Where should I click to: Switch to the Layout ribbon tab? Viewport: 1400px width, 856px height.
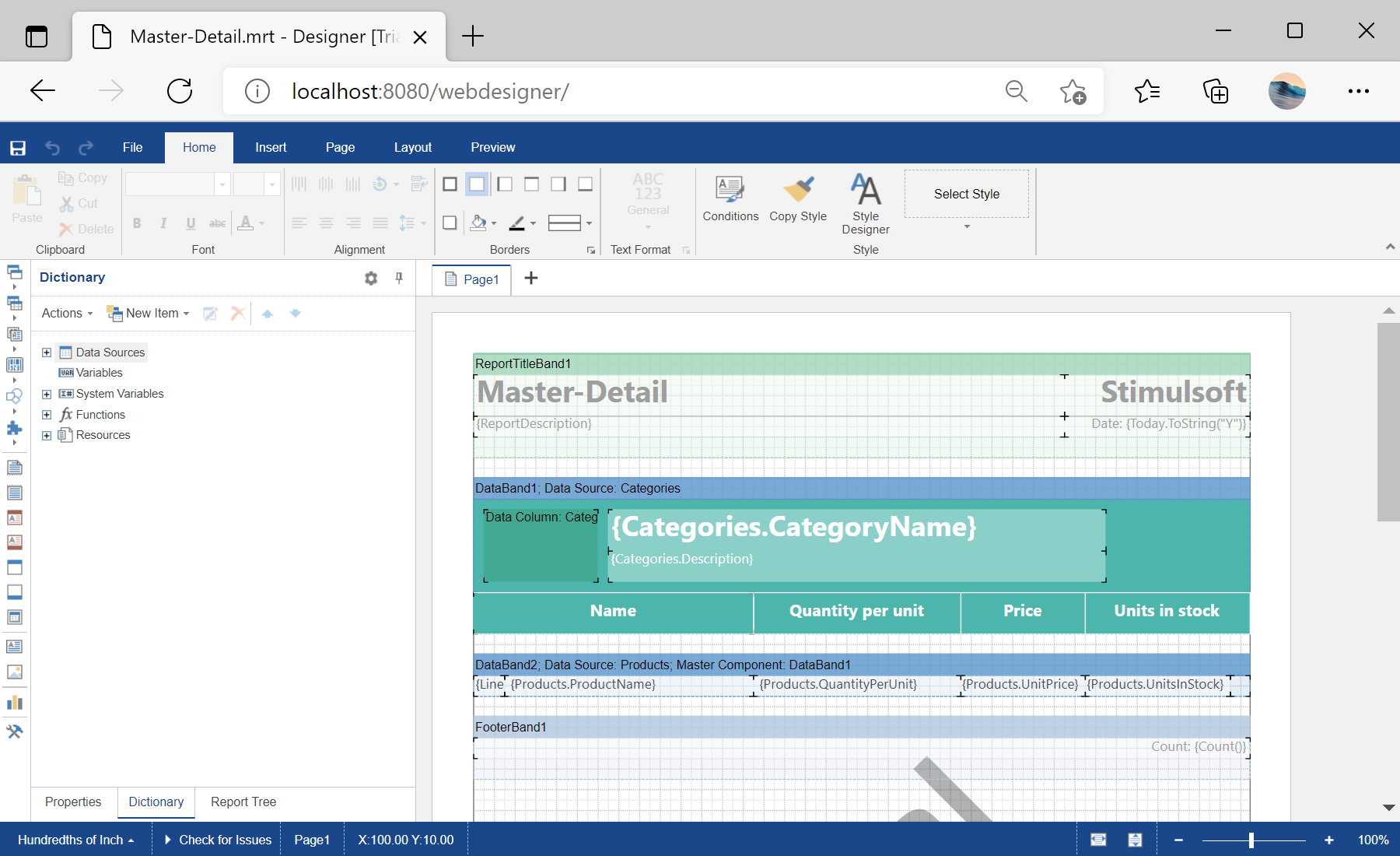pyautogui.click(x=413, y=148)
